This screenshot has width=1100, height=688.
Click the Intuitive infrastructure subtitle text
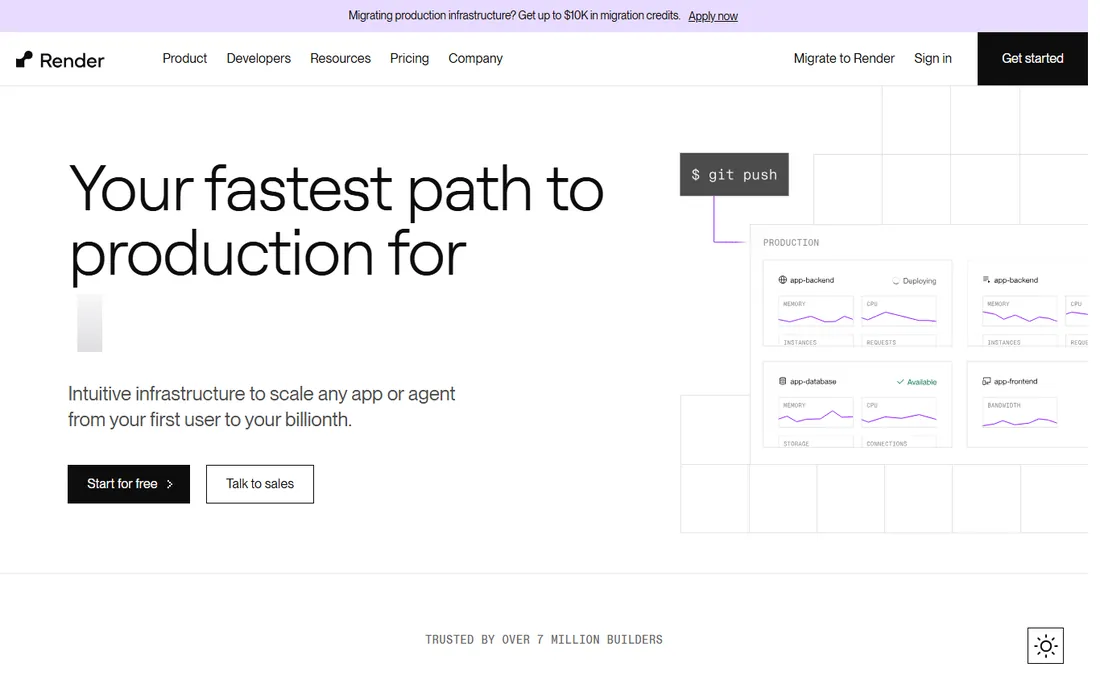pyautogui.click(x=262, y=407)
